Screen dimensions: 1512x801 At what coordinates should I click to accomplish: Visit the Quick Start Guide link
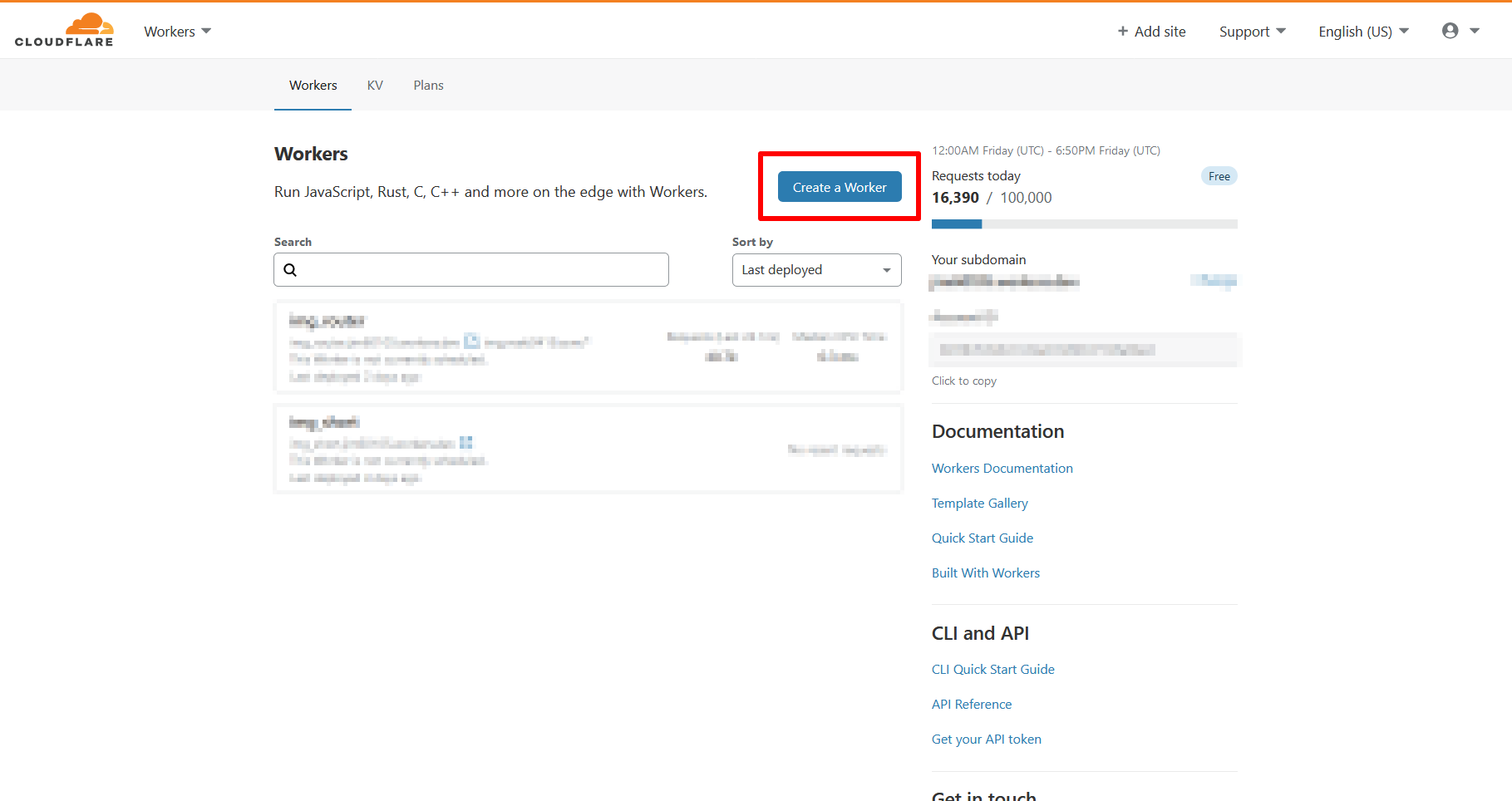982,538
